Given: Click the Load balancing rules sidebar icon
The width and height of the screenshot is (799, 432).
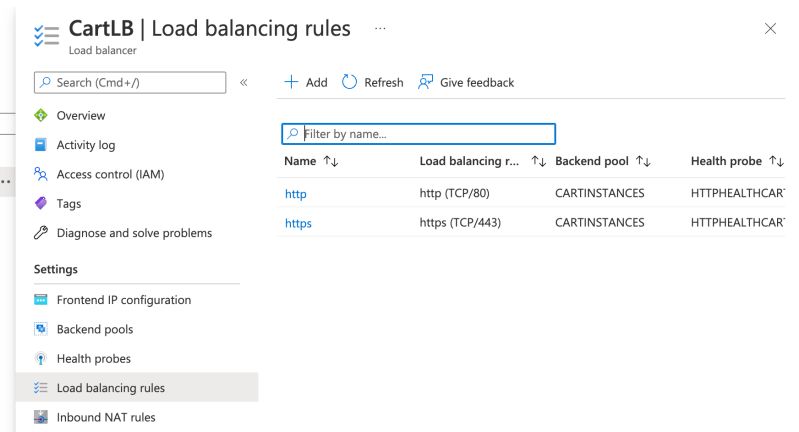Looking at the screenshot, I should pos(41,388).
